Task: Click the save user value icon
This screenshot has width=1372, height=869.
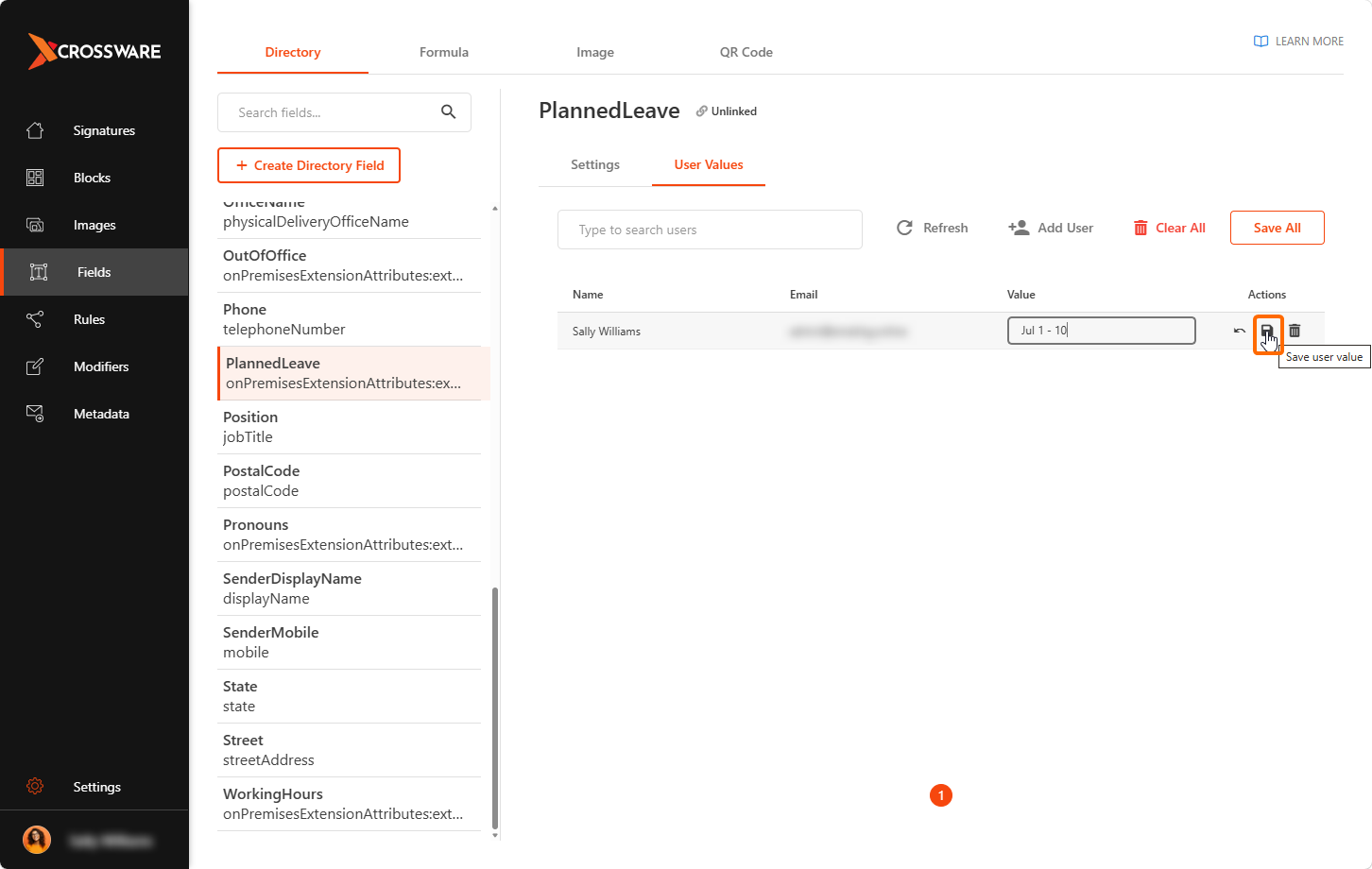Action: [1267, 331]
